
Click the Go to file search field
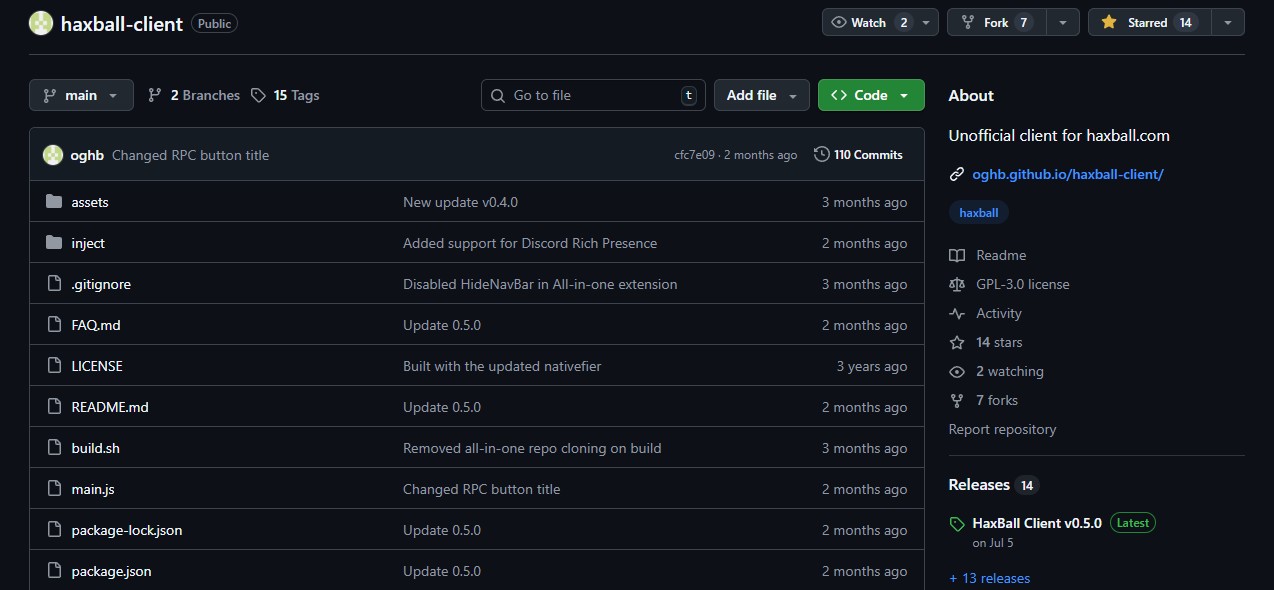[x=592, y=95]
